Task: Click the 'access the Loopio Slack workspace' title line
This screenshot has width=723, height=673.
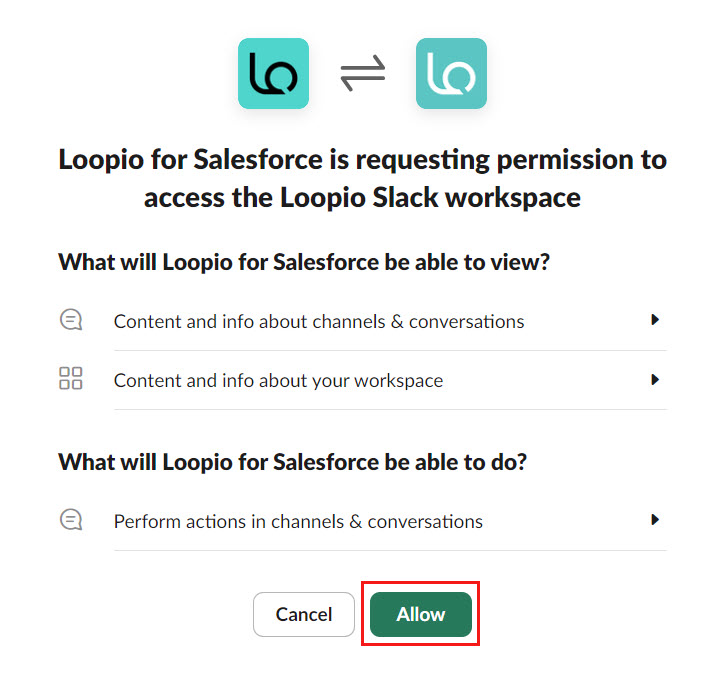Action: (362, 198)
